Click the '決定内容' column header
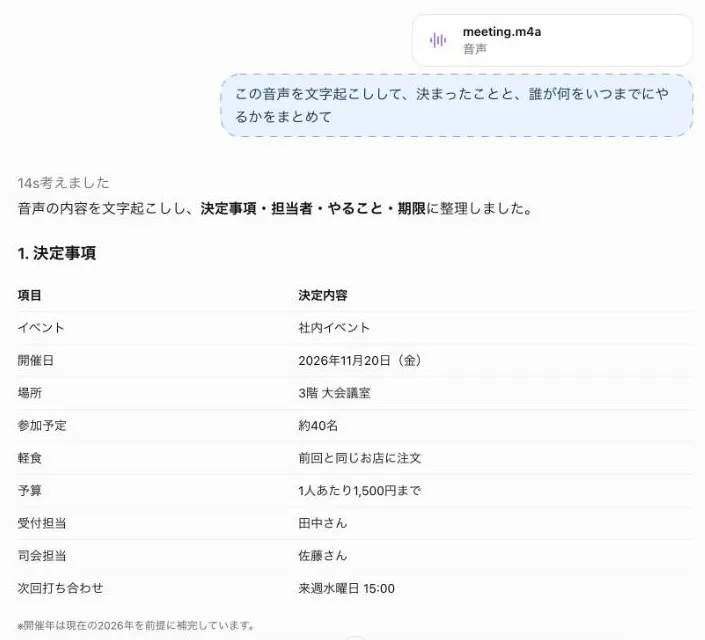This screenshot has width=705, height=640. [x=323, y=295]
